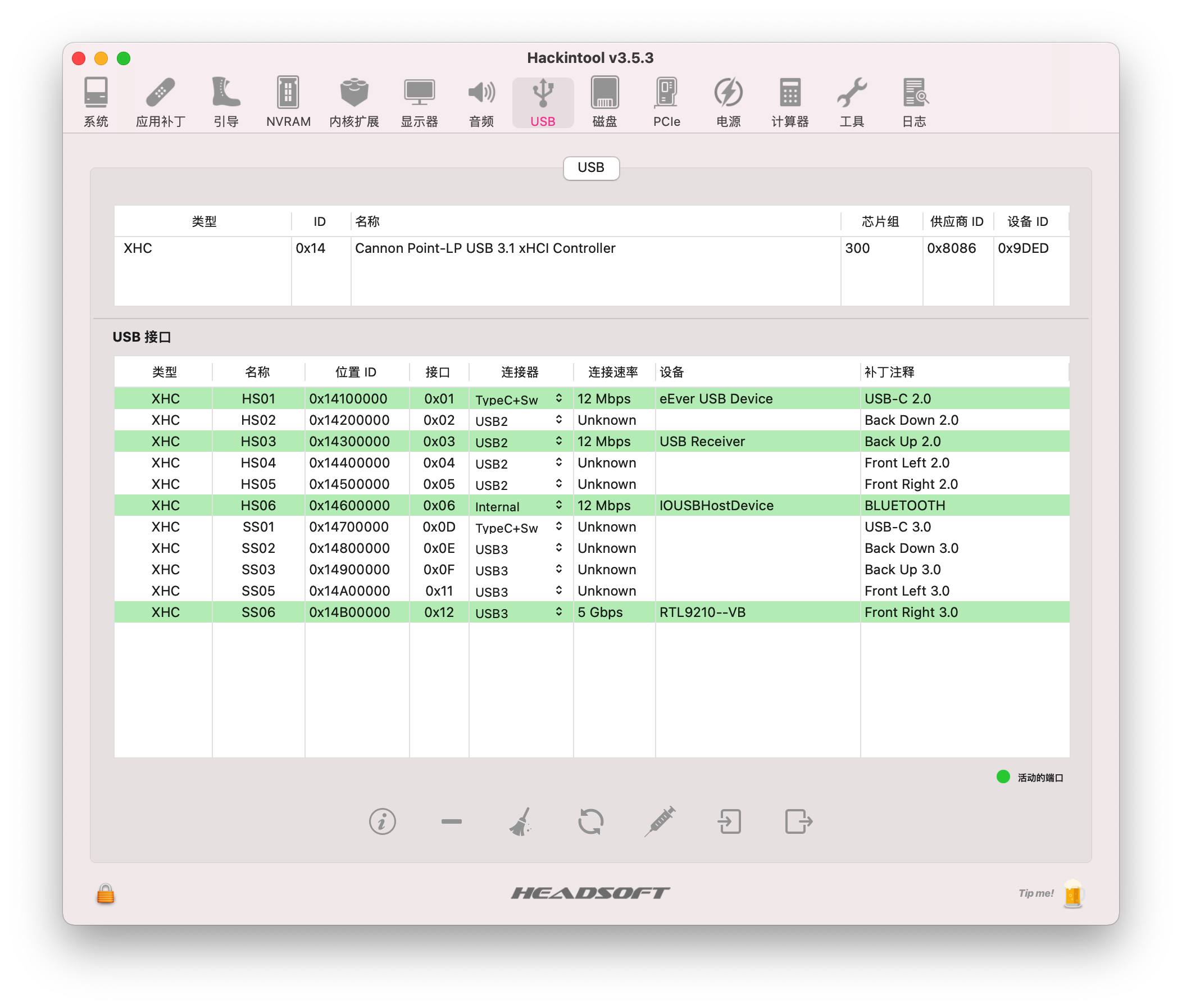
Task: Open the 音频 audio toolbar tab
Action: [481, 102]
